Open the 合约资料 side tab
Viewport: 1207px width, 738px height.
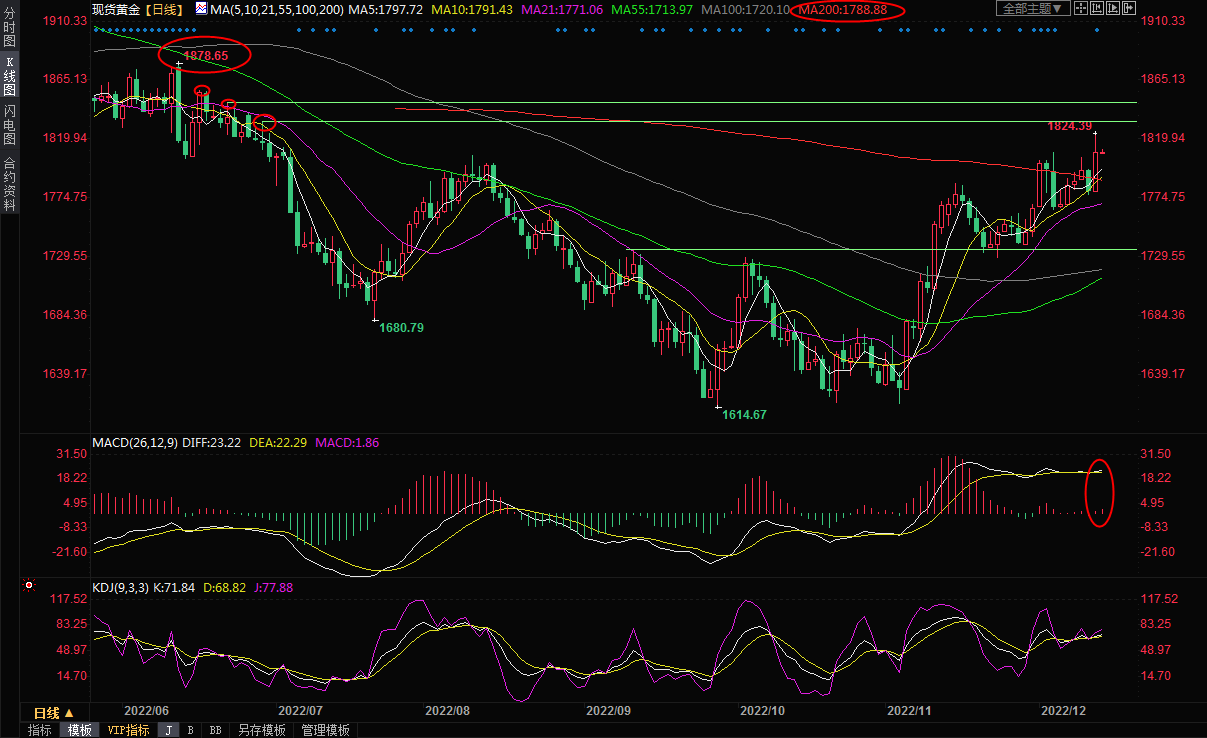[9, 184]
